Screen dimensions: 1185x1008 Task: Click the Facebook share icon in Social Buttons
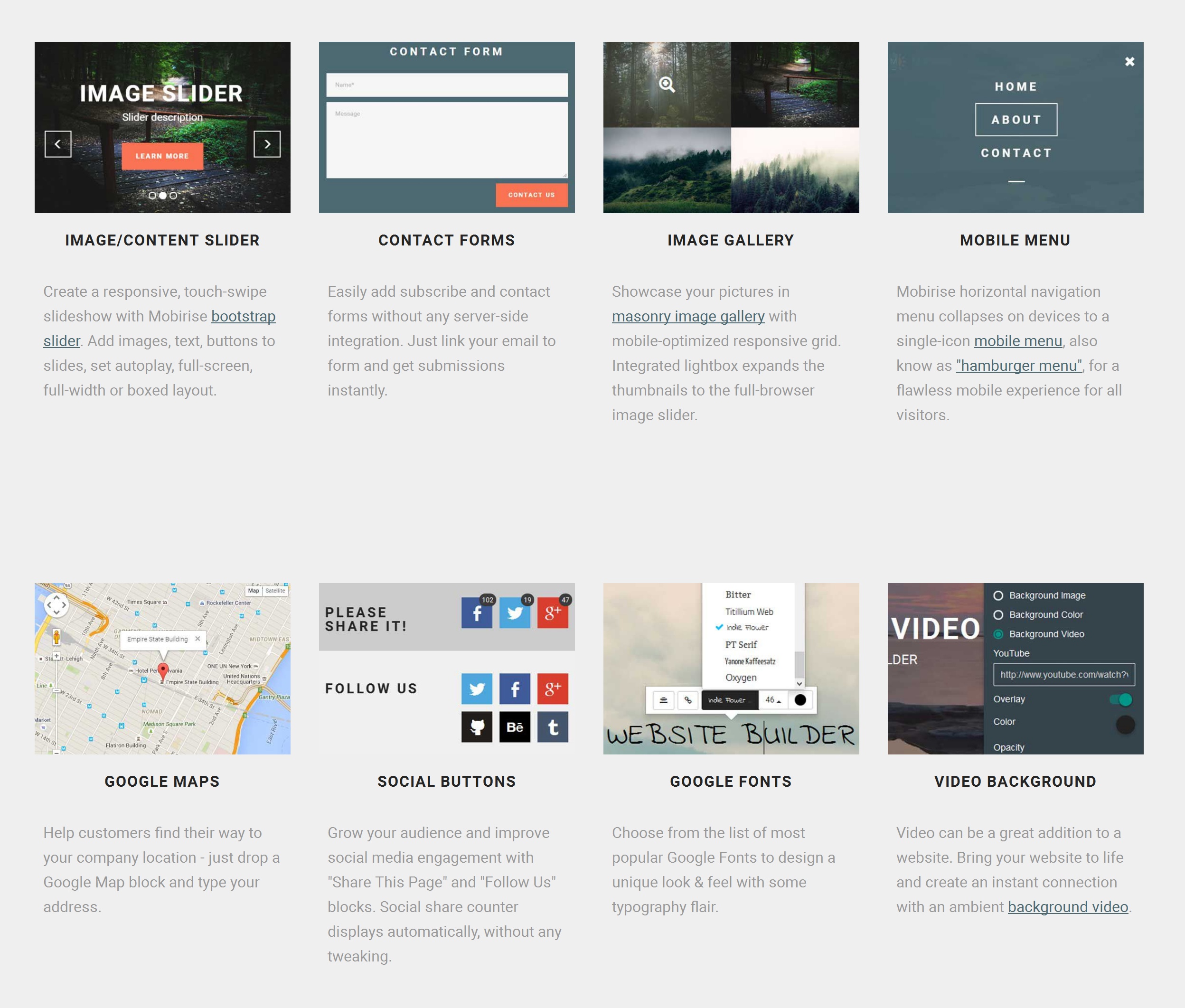[x=477, y=611]
